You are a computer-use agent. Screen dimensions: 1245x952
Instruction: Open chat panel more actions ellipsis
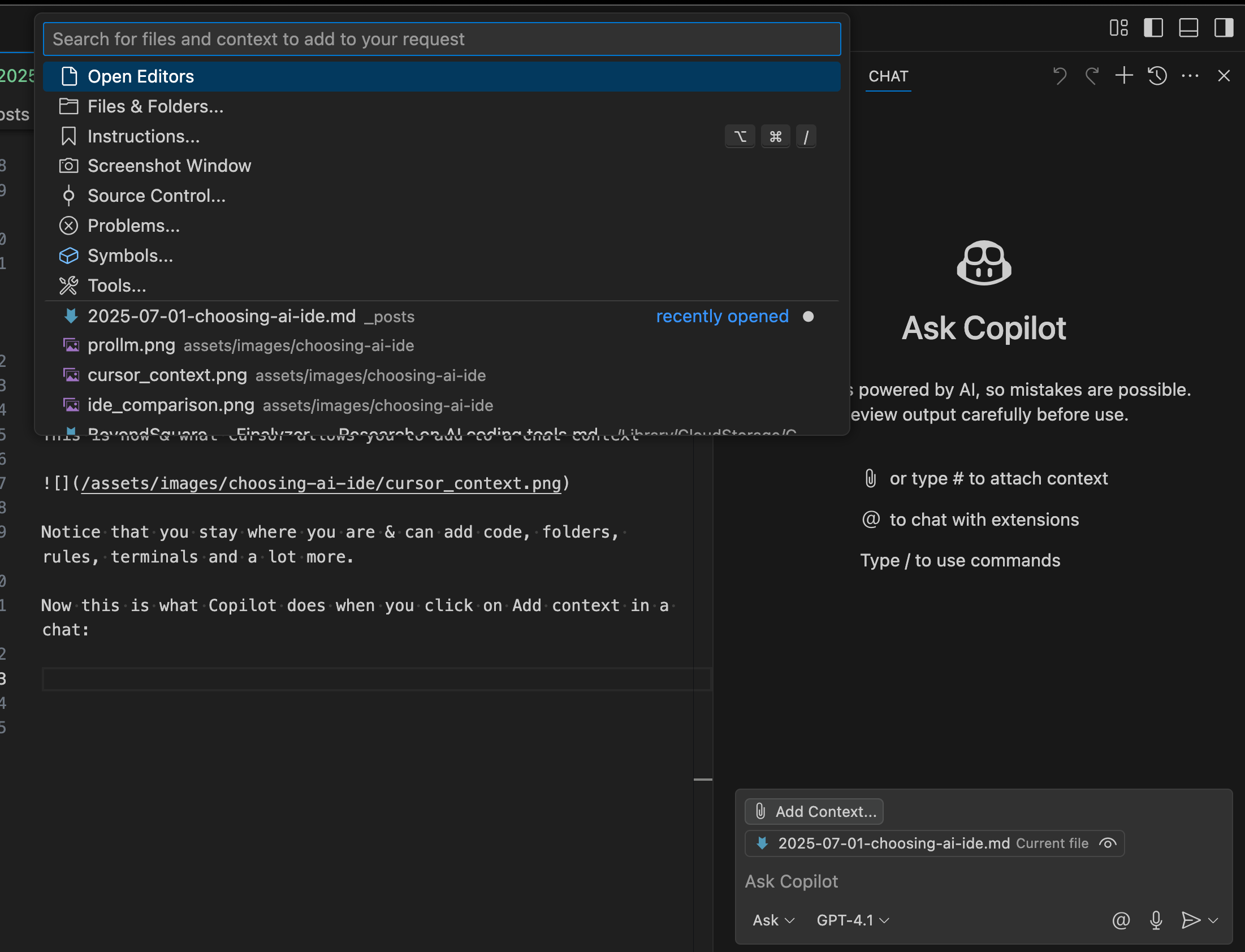coord(1190,76)
